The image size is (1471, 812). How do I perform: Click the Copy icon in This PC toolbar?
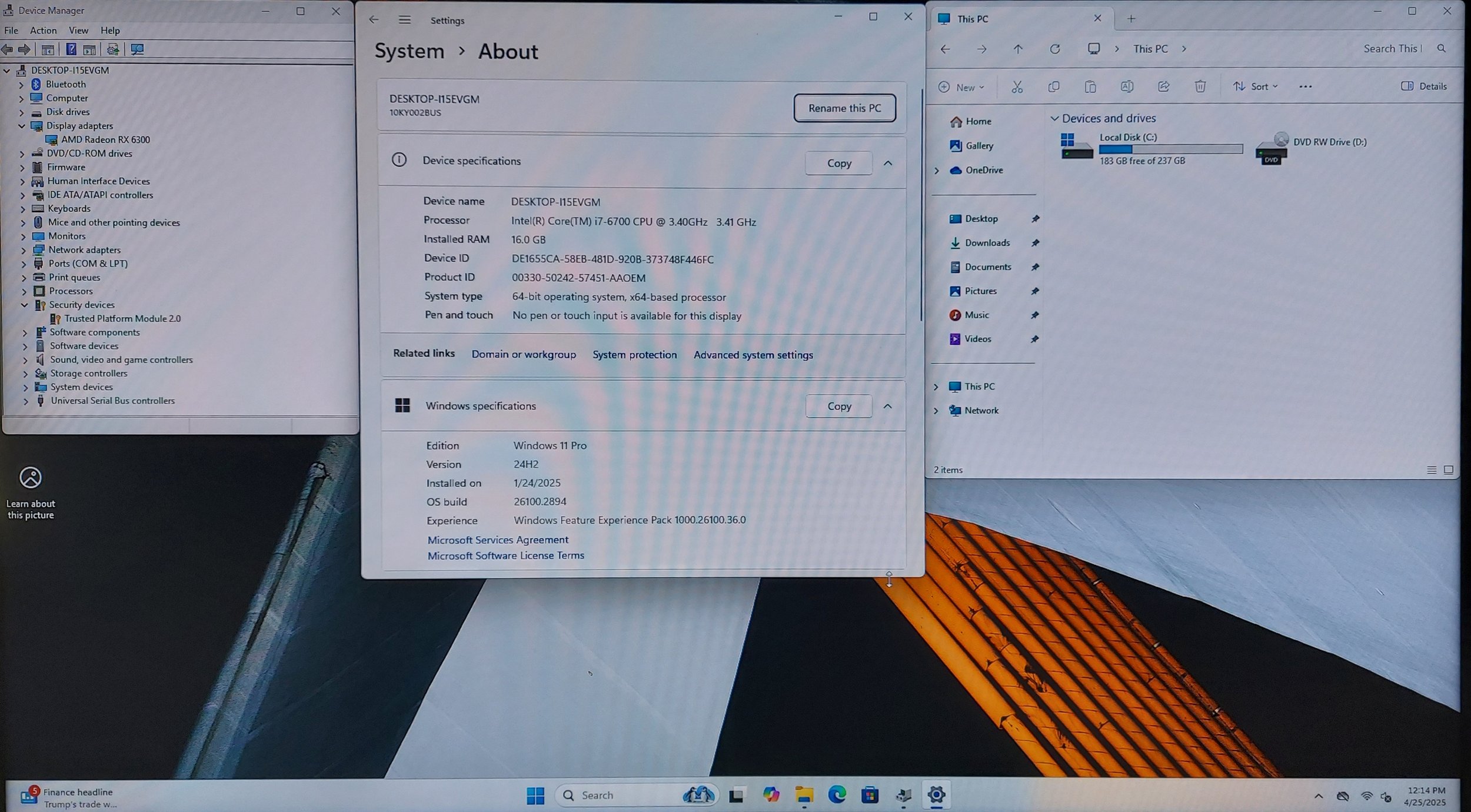click(1054, 87)
